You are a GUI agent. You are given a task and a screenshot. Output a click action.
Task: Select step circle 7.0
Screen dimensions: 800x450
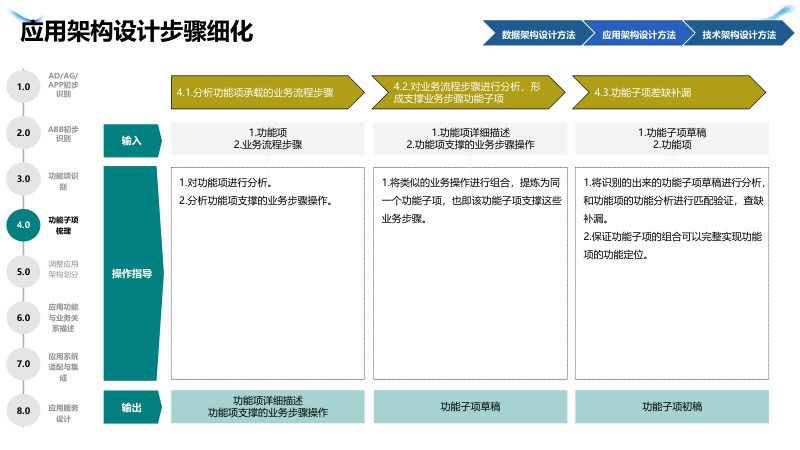[x=23, y=364]
